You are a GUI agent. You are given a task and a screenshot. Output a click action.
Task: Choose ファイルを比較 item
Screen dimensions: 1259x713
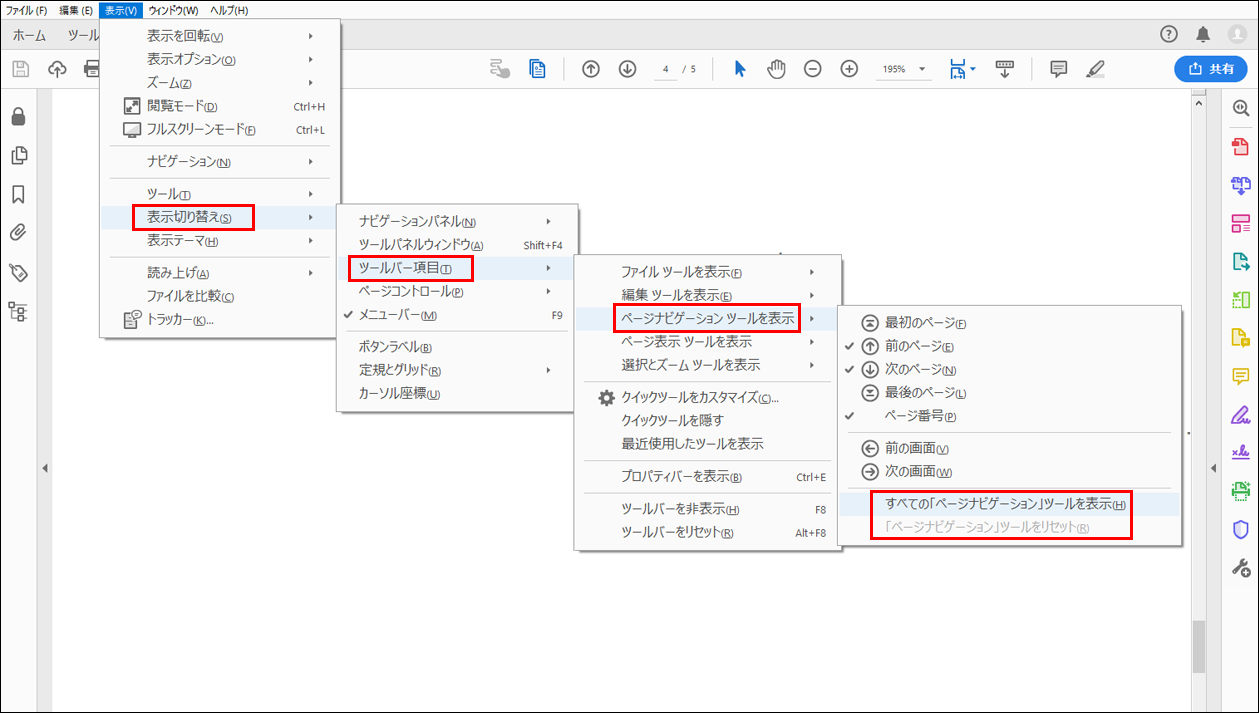tap(220, 296)
